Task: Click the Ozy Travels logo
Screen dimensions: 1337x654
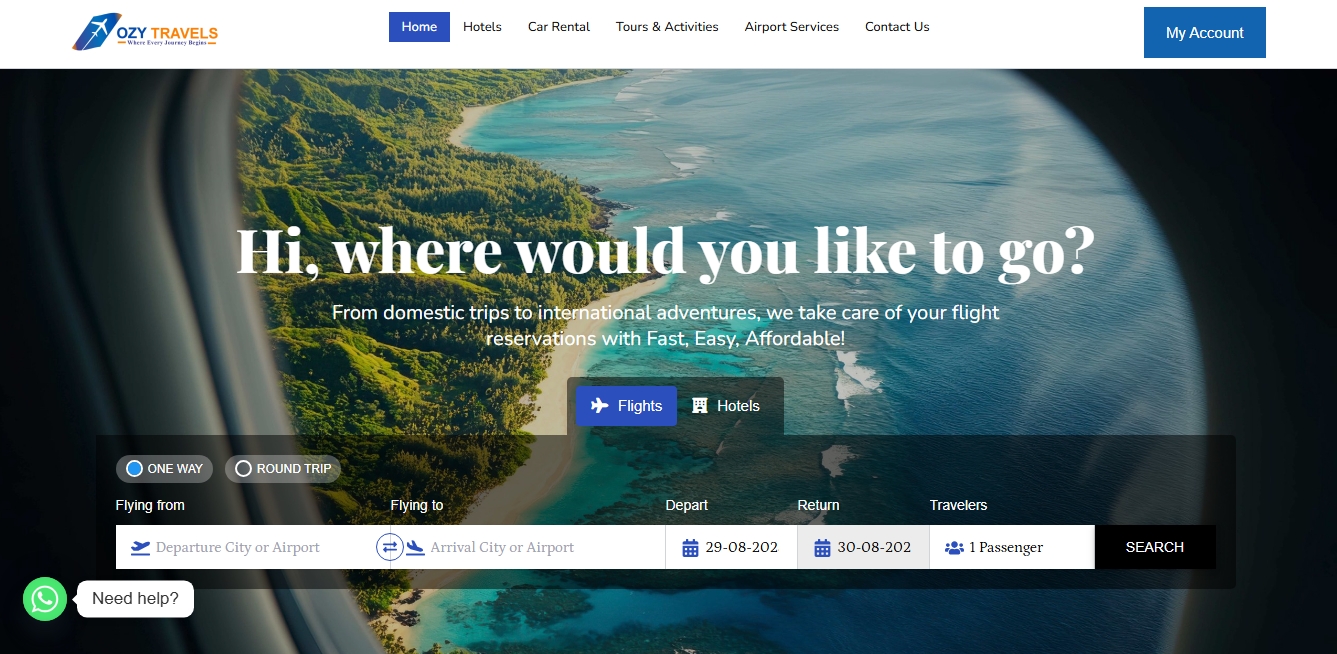Action: tap(145, 32)
